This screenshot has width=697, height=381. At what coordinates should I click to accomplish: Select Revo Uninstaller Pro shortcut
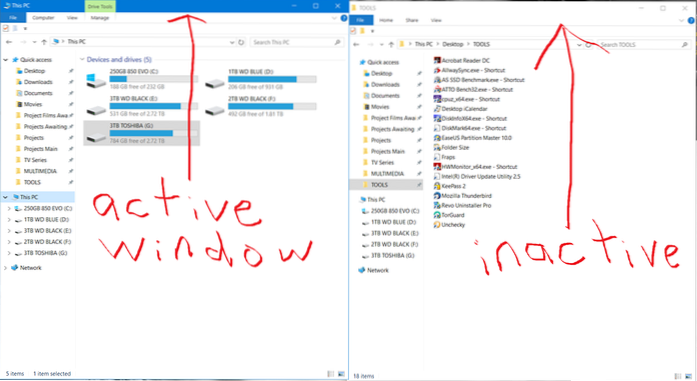point(462,205)
